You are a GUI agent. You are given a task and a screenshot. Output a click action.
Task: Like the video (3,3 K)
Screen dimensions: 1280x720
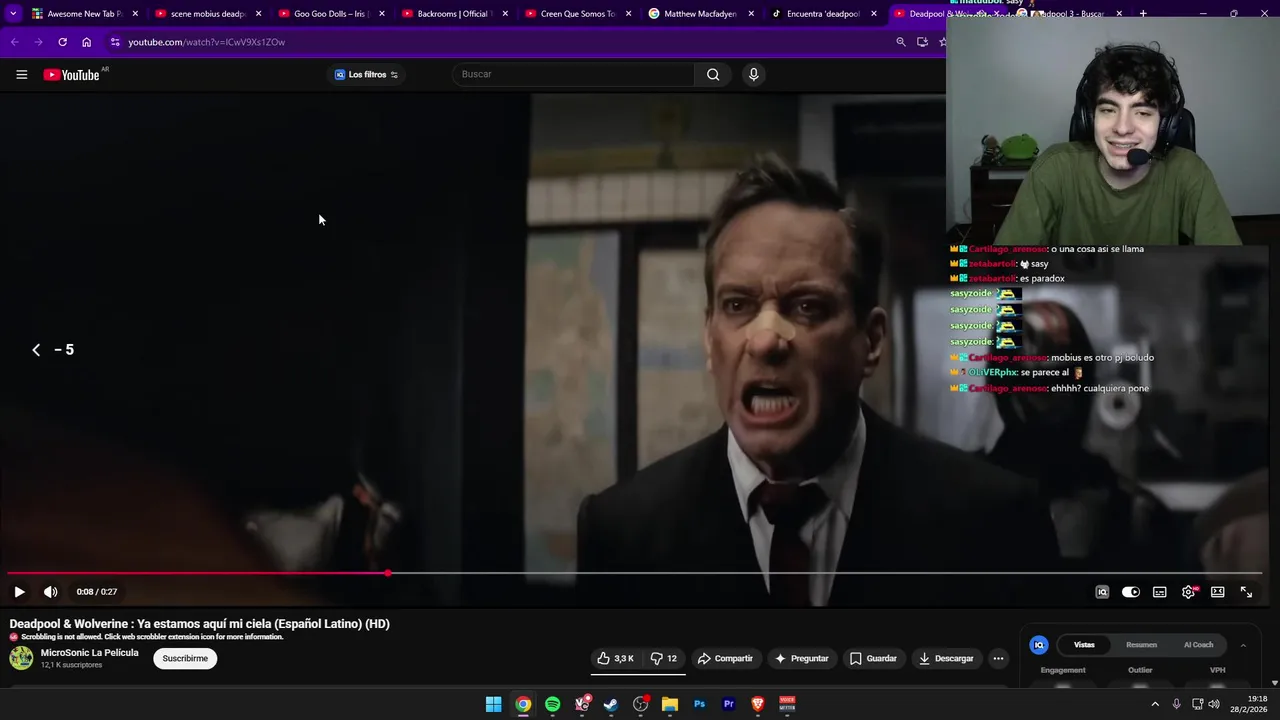coord(616,658)
